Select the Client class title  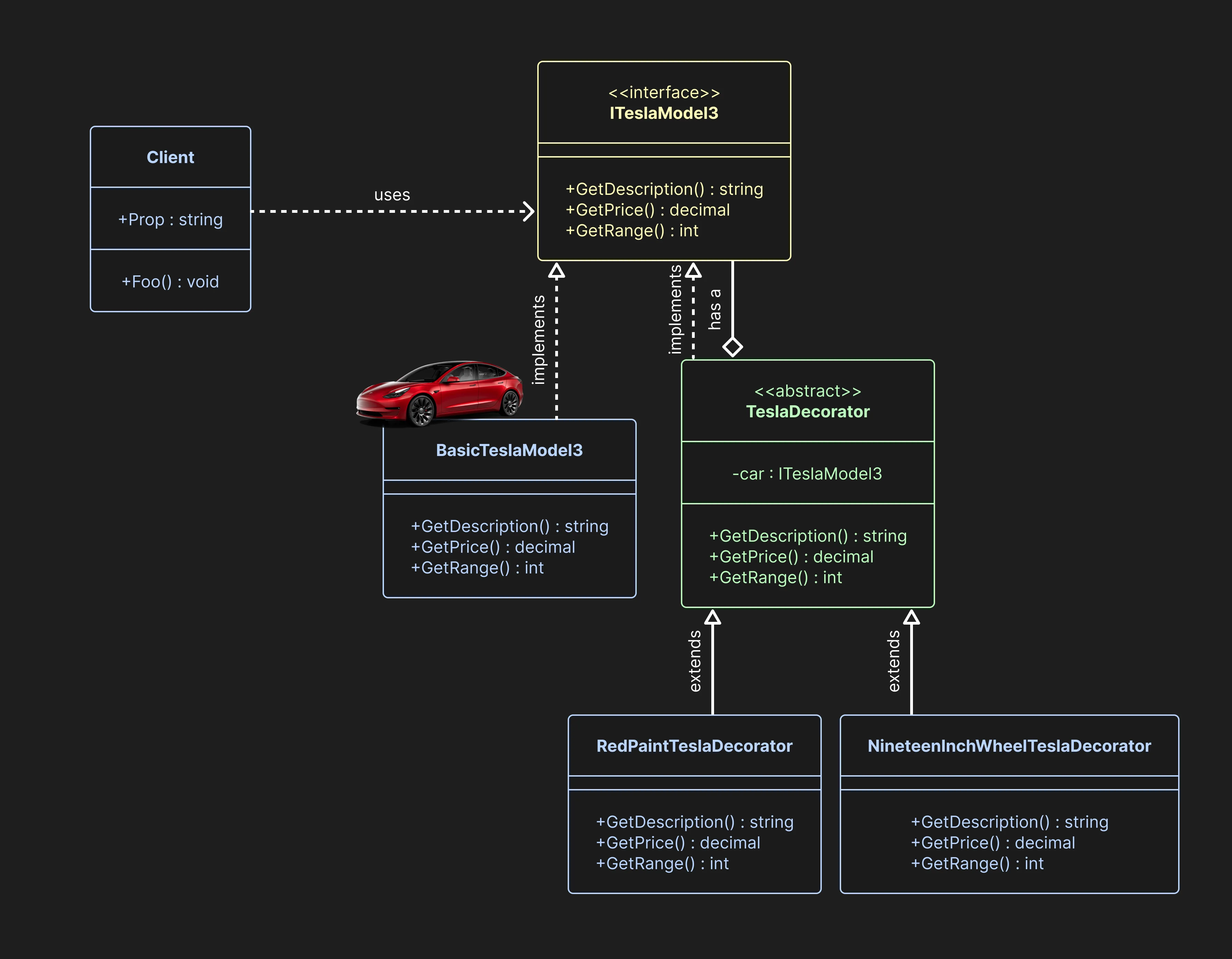pyautogui.click(x=170, y=158)
